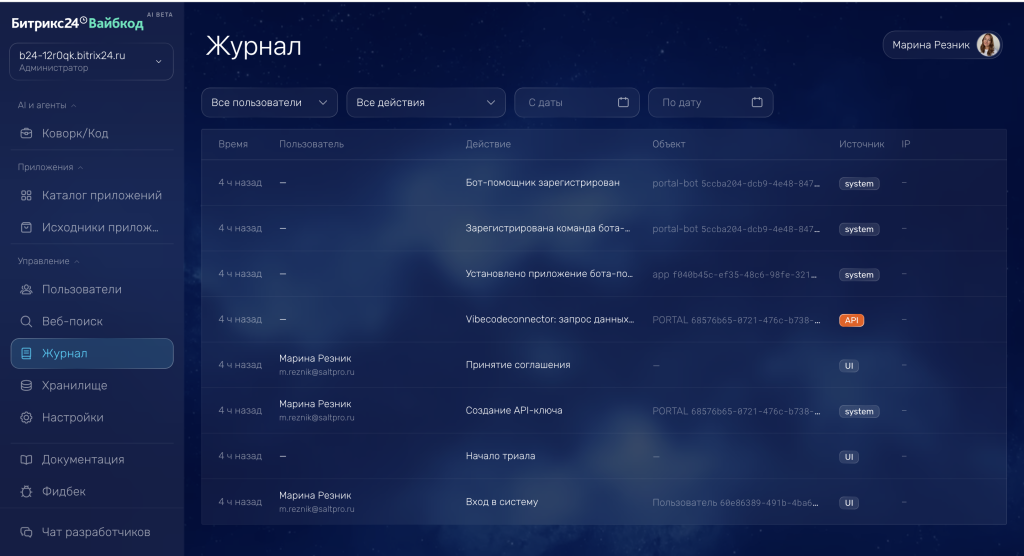Open Хранилище database icon
Image resolution: width=1024 pixels, height=556 pixels.
[26, 385]
